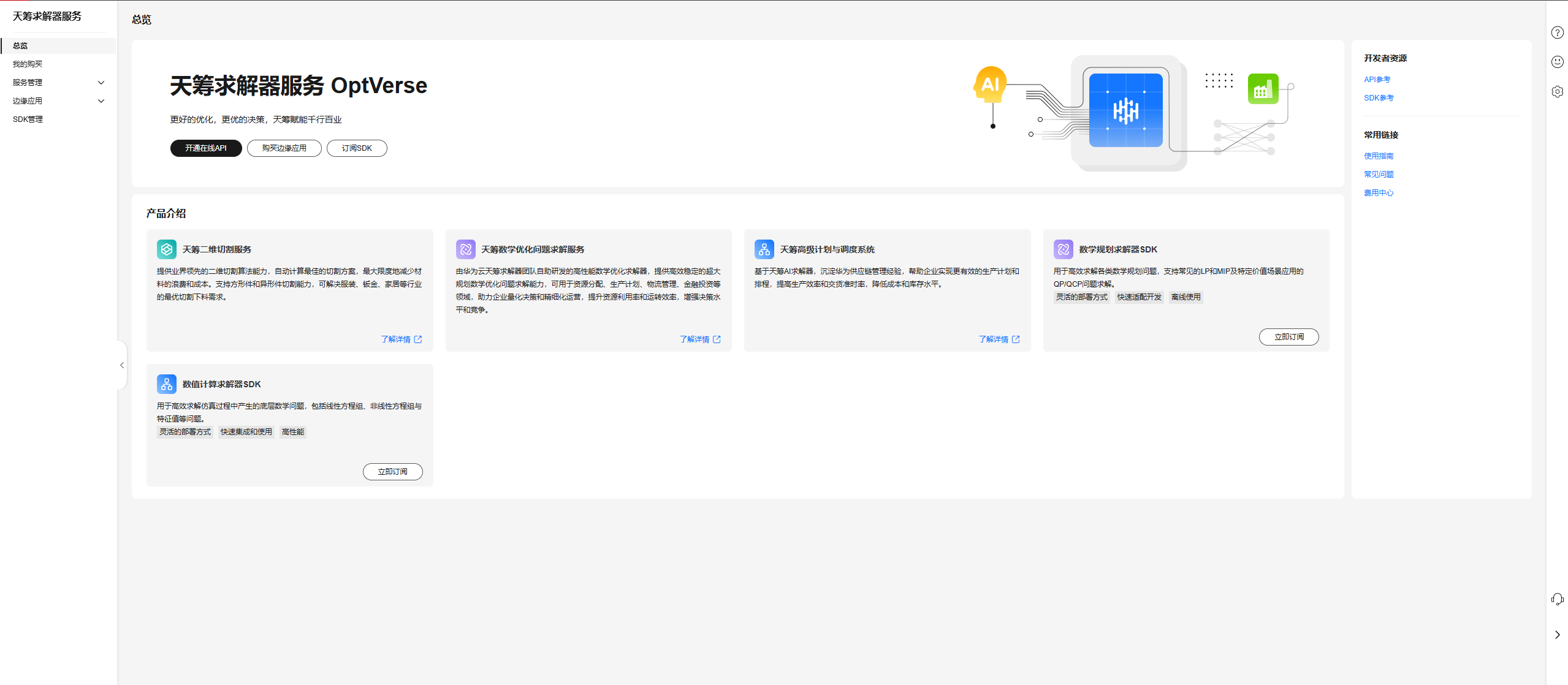Open the hexagon settings icon on right bar
The width and height of the screenshot is (1568, 685).
(x=1557, y=91)
